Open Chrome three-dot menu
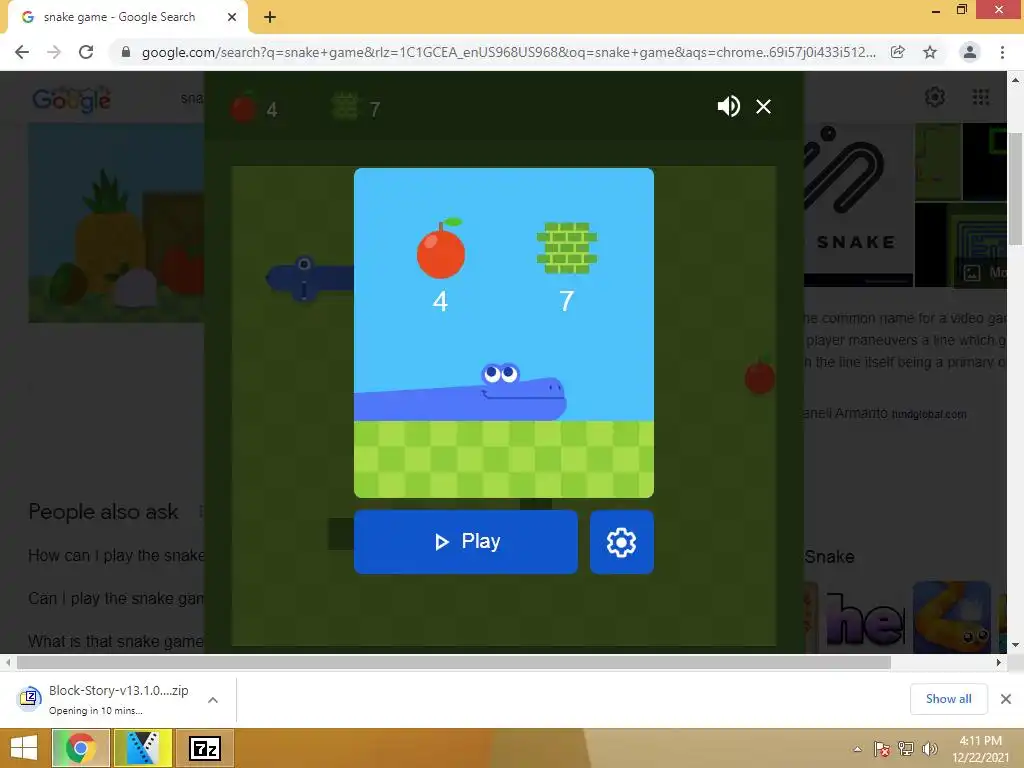This screenshot has width=1024, height=768. point(1002,52)
